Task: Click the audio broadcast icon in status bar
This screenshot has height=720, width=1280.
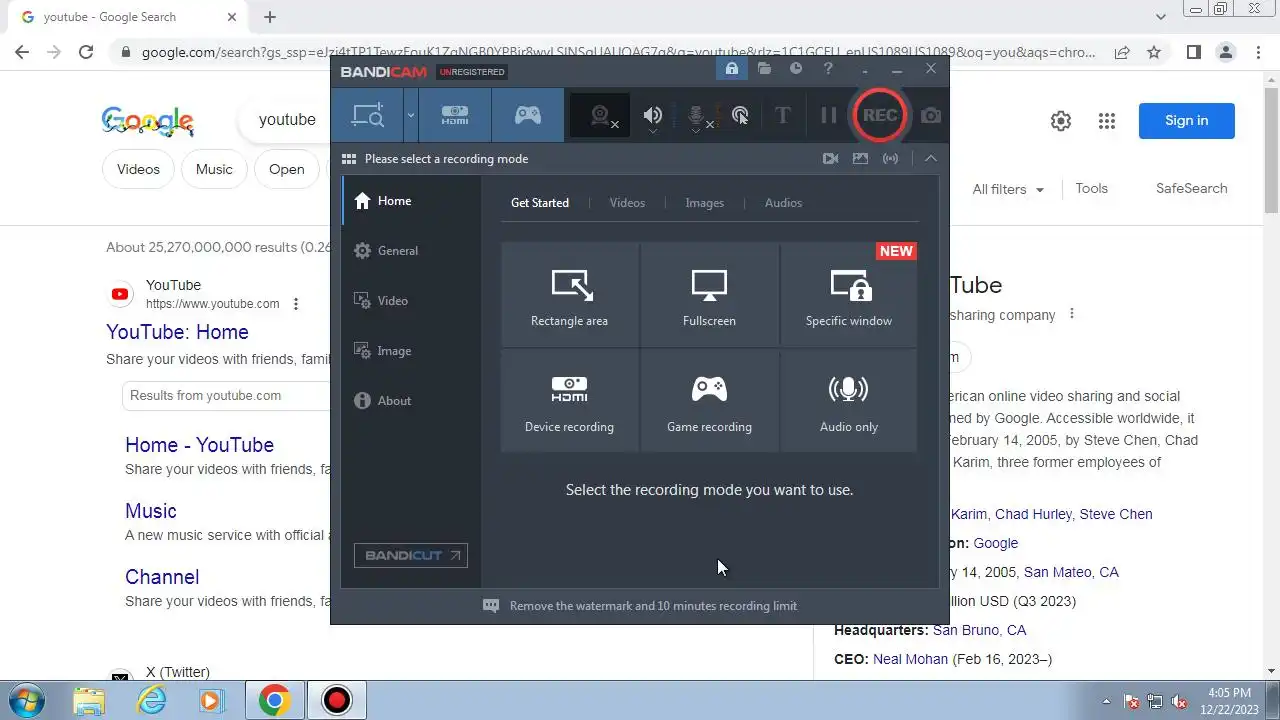Action: point(890,159)
